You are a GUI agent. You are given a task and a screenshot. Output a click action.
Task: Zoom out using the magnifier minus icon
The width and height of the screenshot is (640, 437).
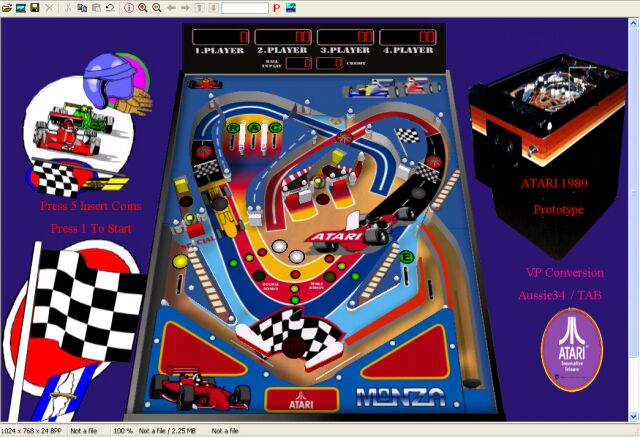coord(157,7)
